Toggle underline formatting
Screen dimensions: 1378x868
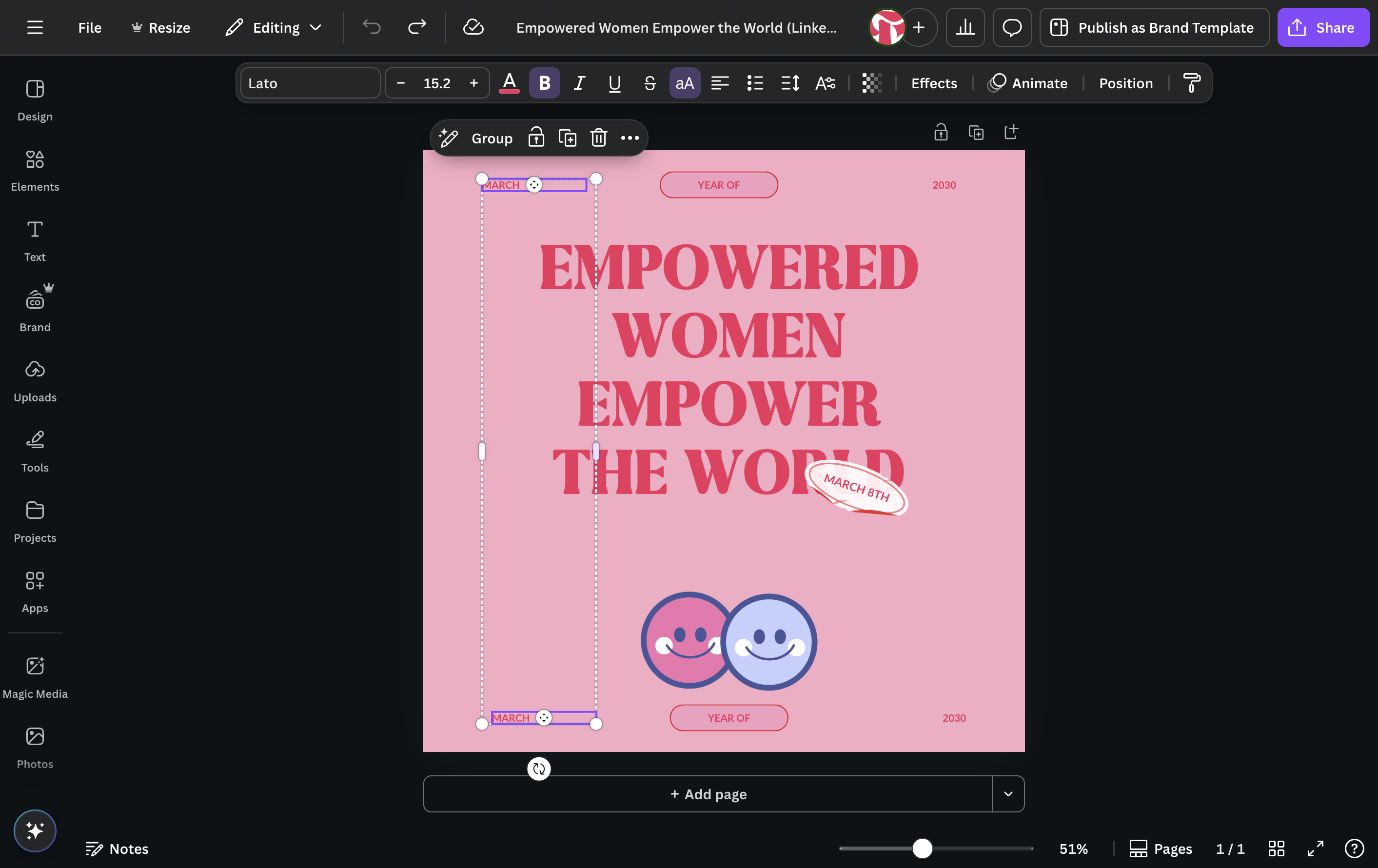coord(614,83)
